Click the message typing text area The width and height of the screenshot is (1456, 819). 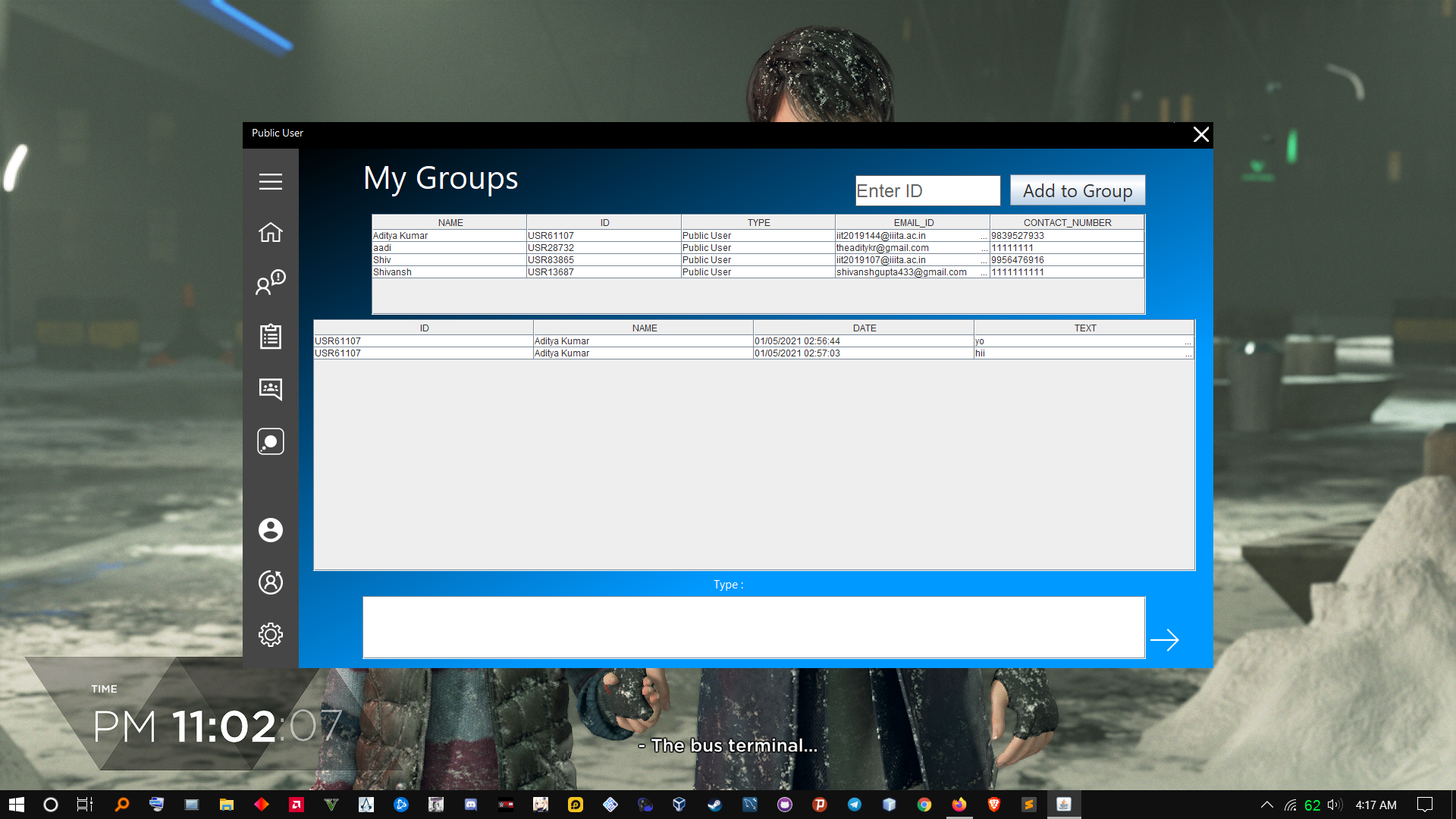tap(753, 627)
